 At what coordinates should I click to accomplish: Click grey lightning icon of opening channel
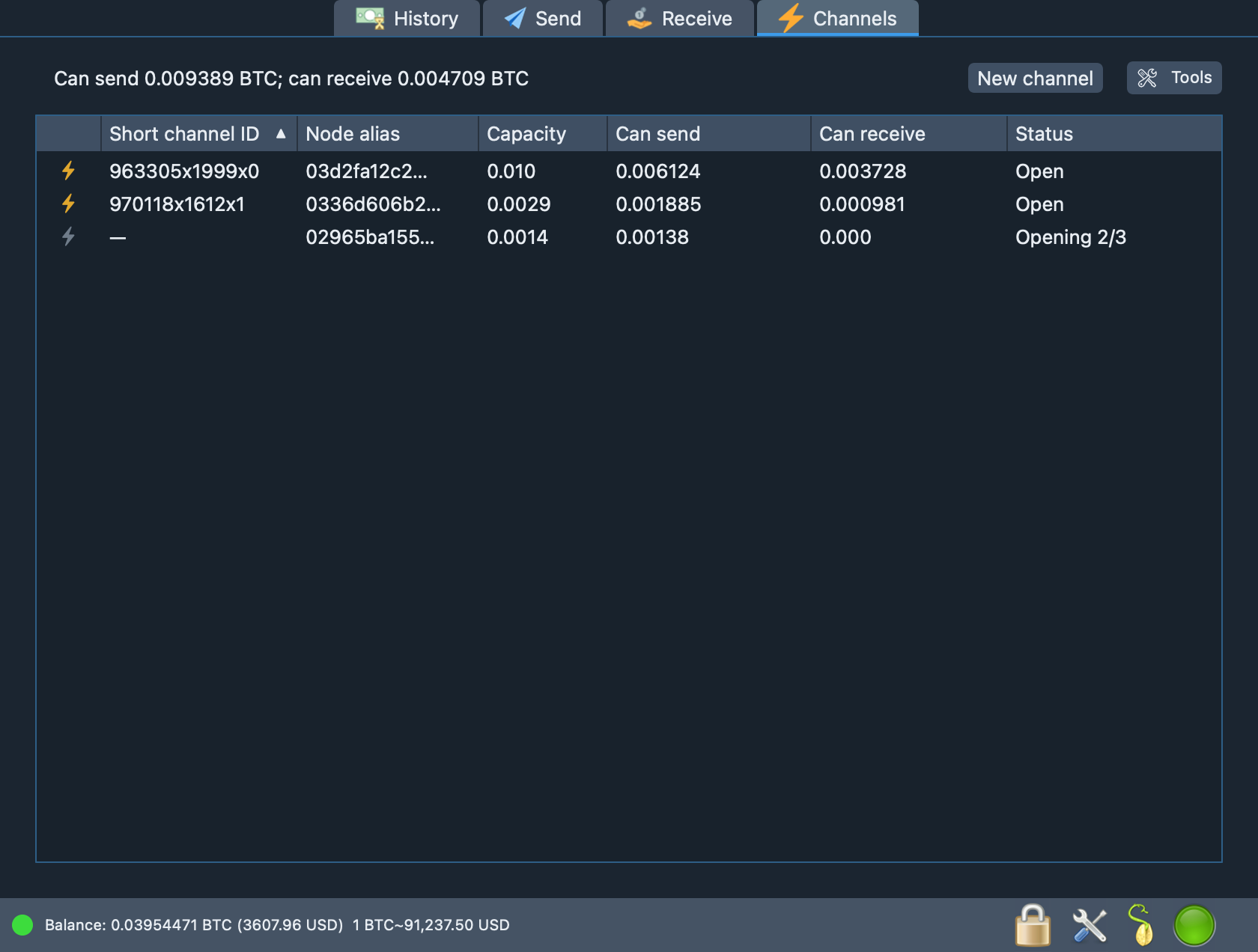[x=68, y=237]
